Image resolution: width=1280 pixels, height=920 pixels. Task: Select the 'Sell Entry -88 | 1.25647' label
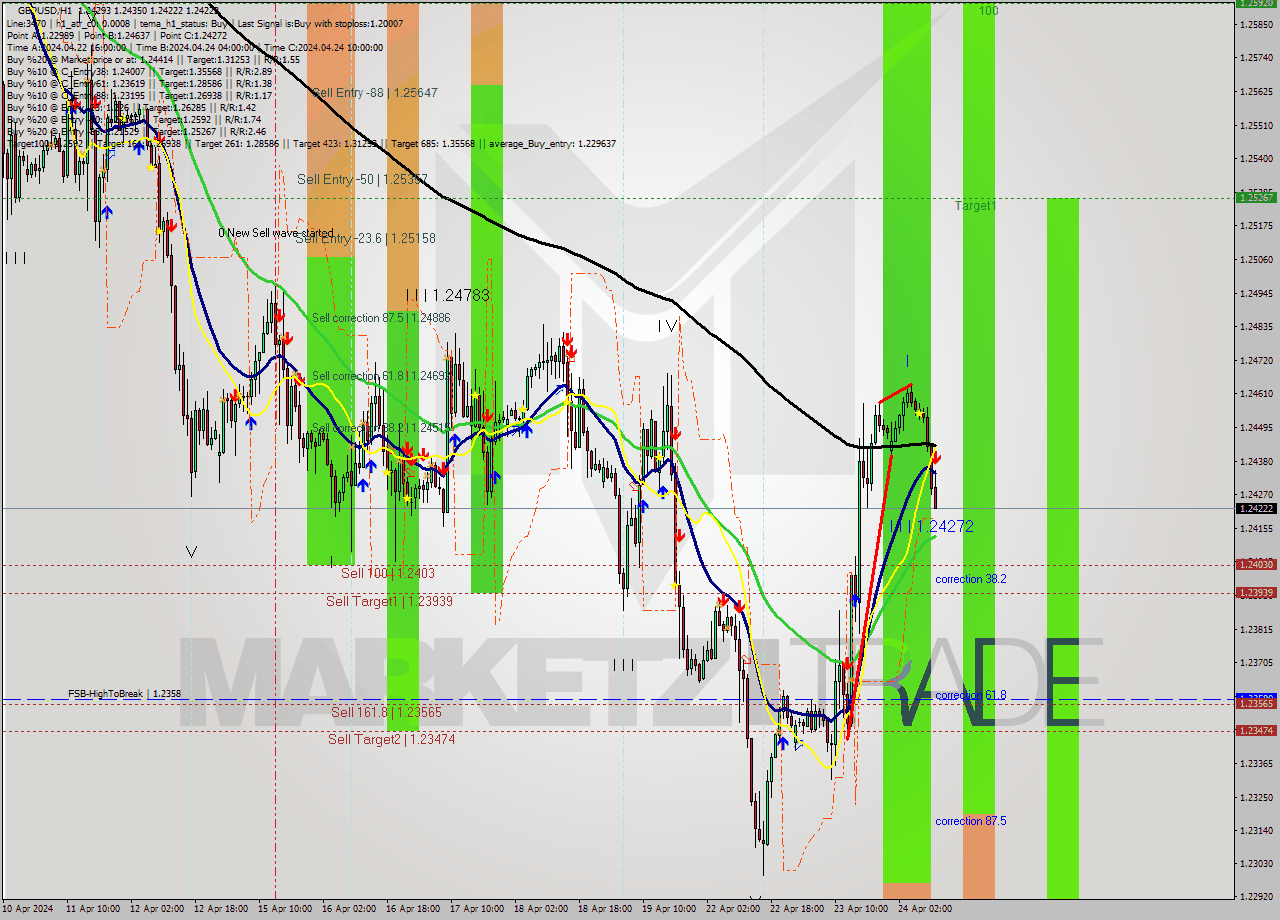(x=374, y=92)
